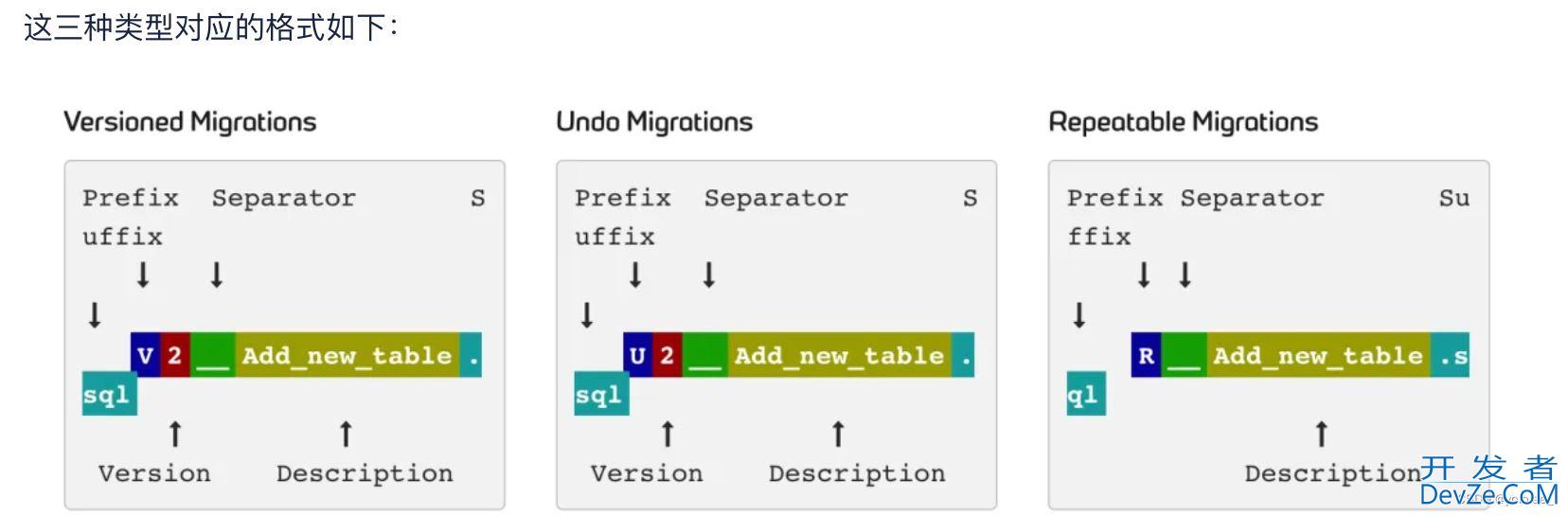Click up arrow above Description in Repeatable Migrations
The image size is (1568, 515).
[1321, 435]
